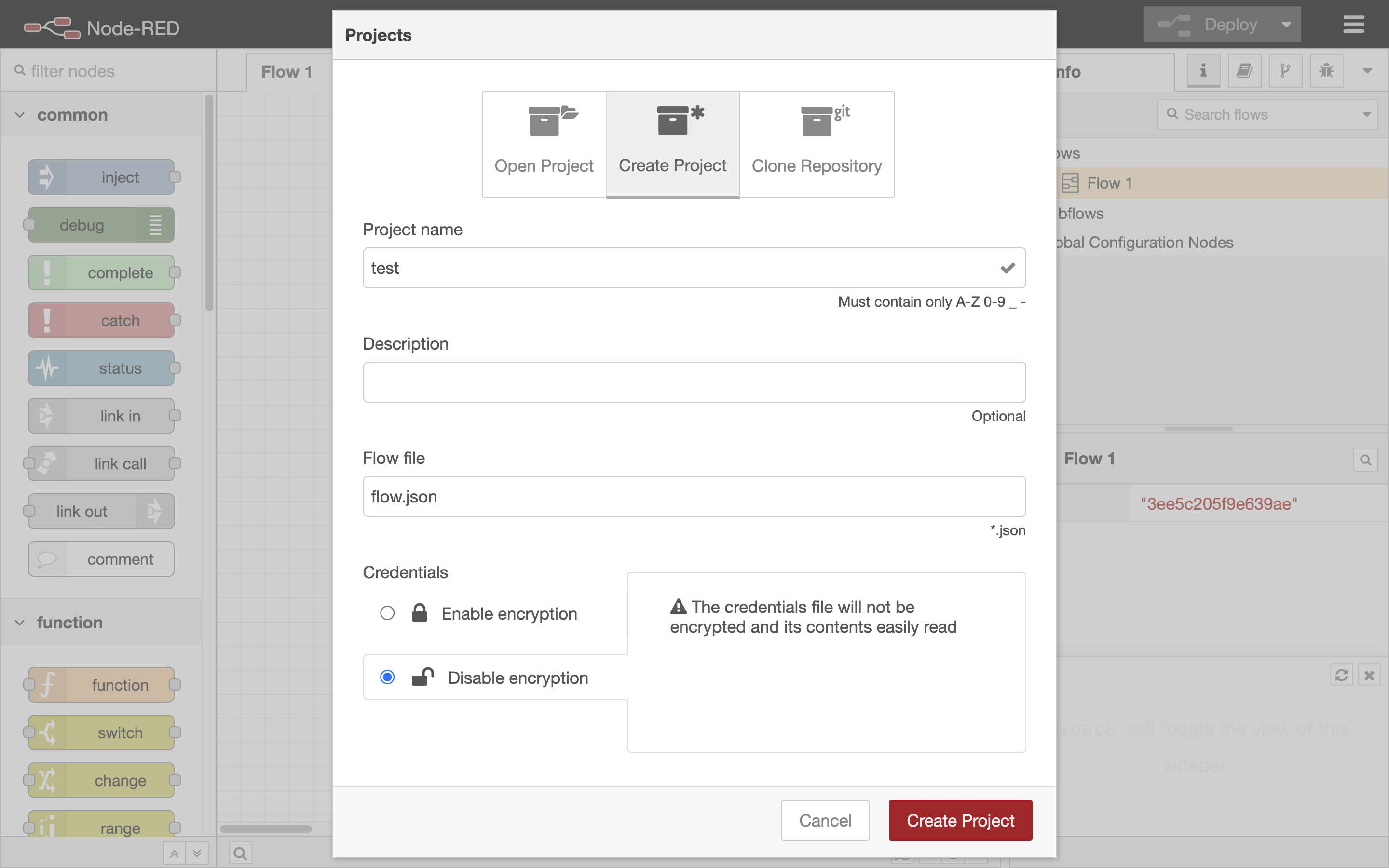The height and width of the screenshot is (868, 1389).
Task: Collapse the common node category
Action: point(20,115)
